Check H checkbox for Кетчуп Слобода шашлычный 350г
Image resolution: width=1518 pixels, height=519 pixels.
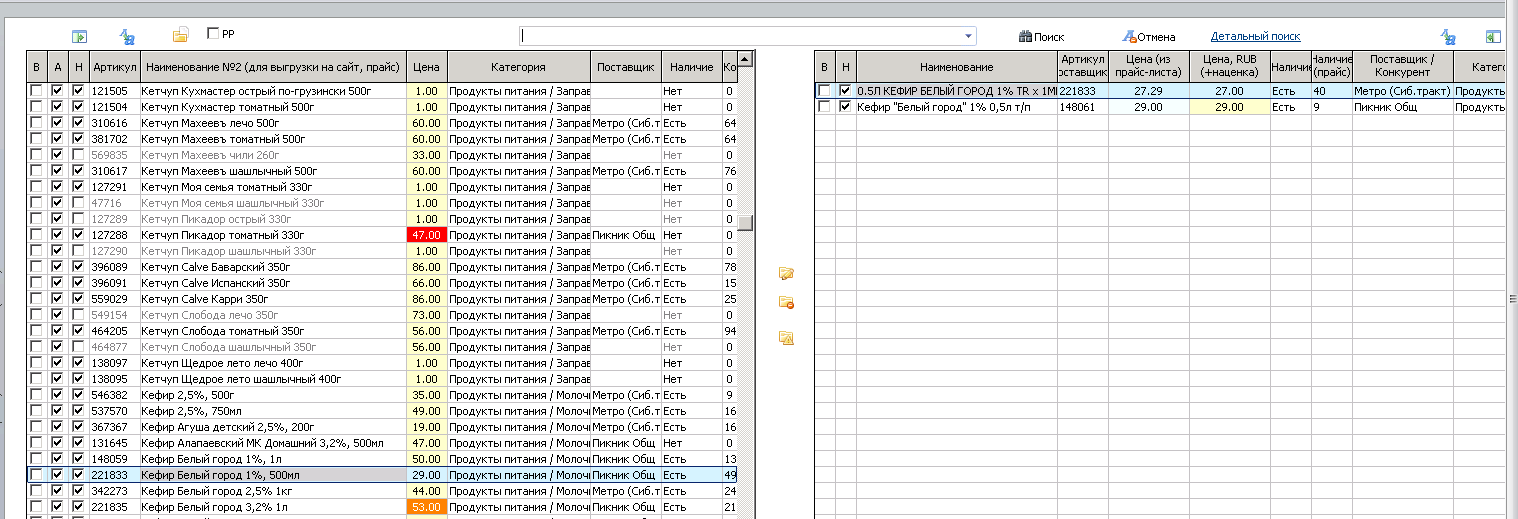(78, 347)
